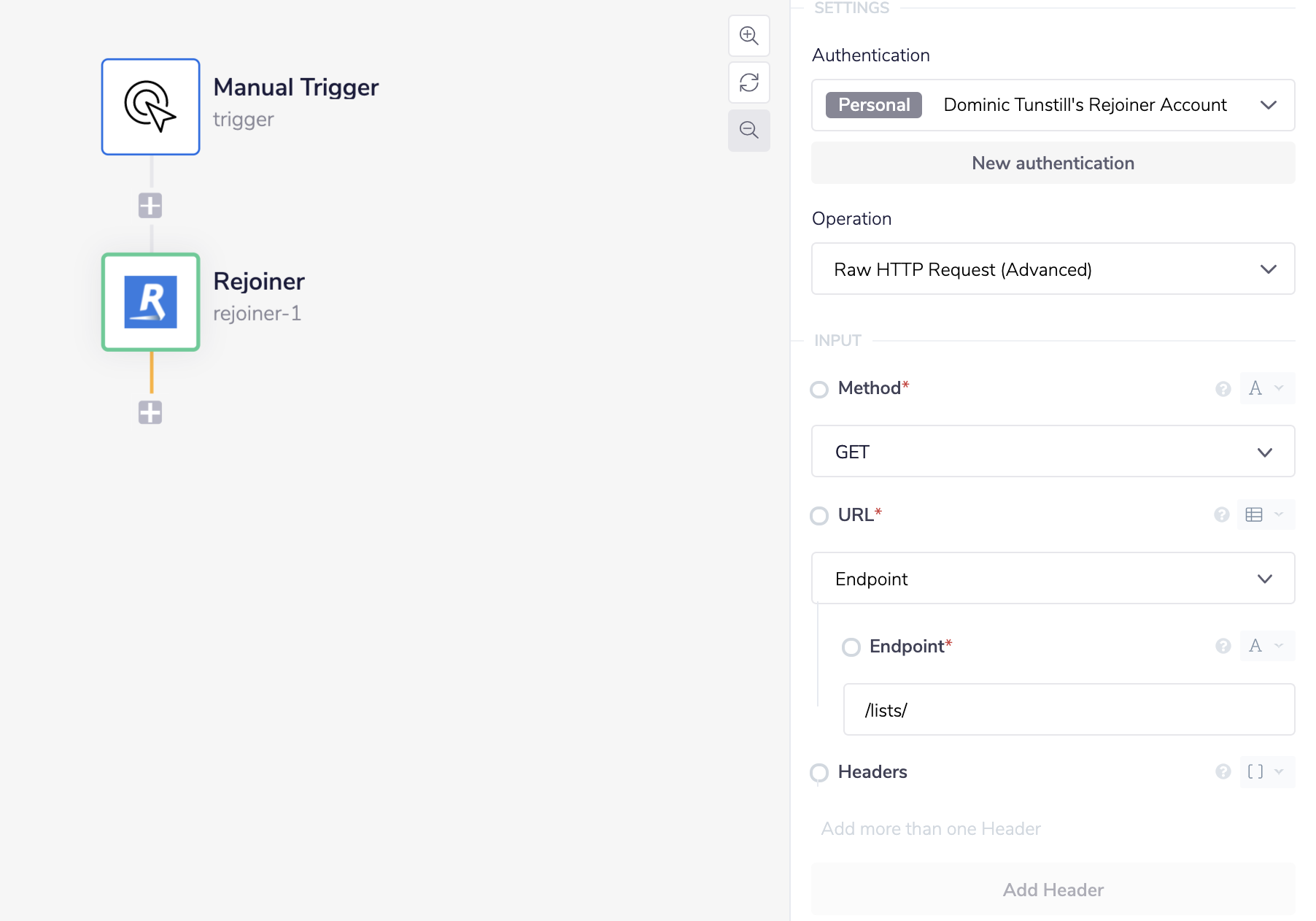Screen dimensions: 1316x921
Task: Open the Authentication account dropdown
Action: (x=1053, y=105)
